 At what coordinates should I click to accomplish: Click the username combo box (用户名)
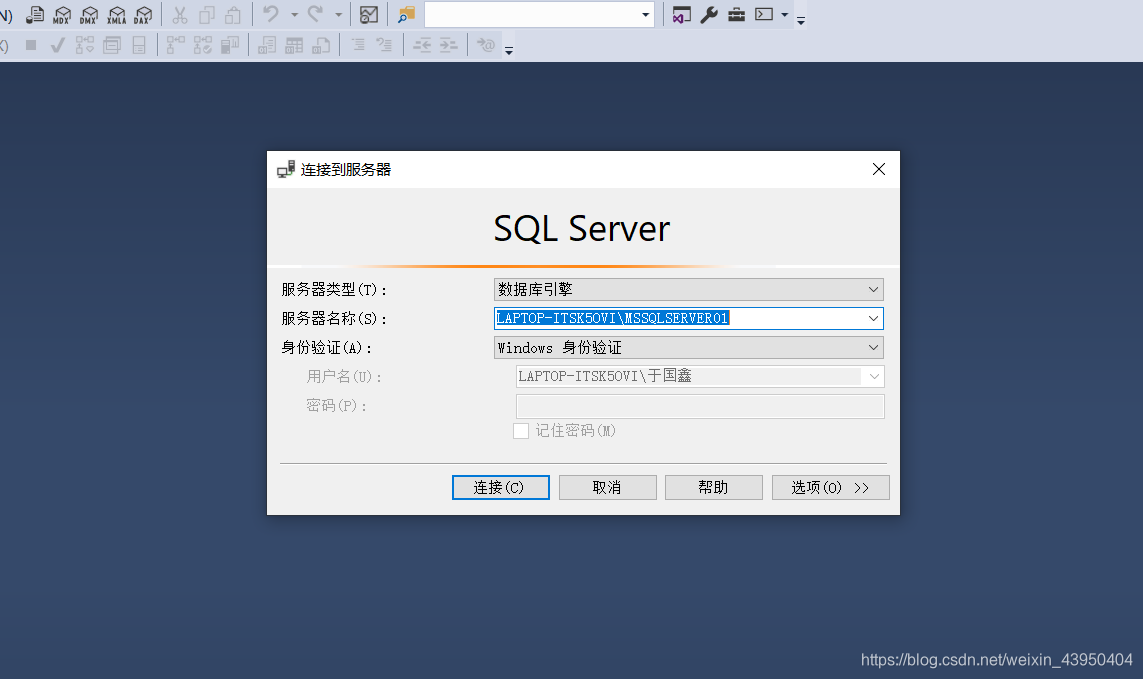[x=700, y=376]
